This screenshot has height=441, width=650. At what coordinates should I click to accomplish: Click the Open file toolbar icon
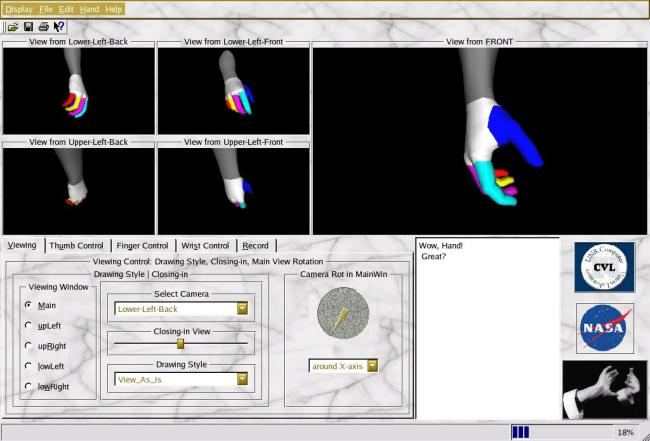14,26
